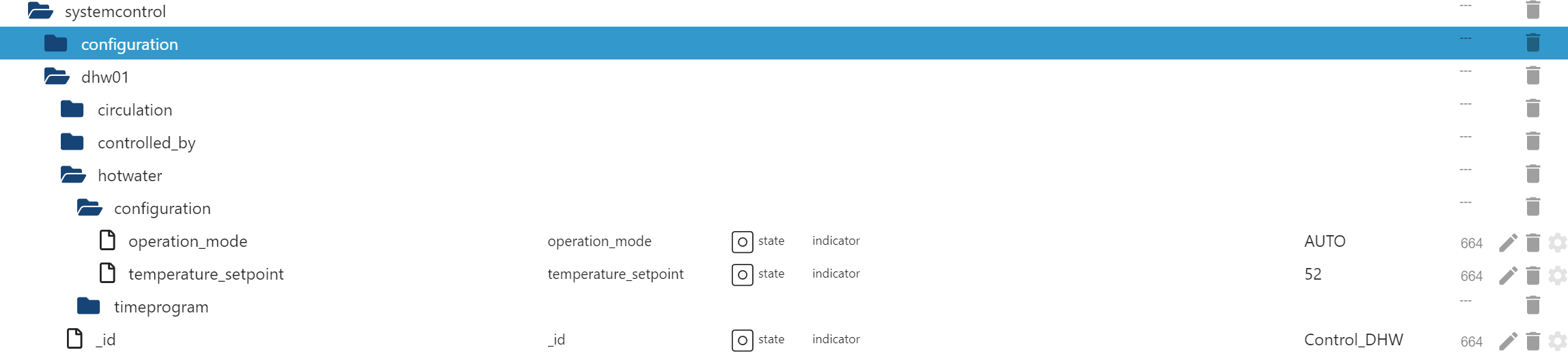
Task: Delete the systemcontrol folder via trash icon
Action: pos(1533,10)
